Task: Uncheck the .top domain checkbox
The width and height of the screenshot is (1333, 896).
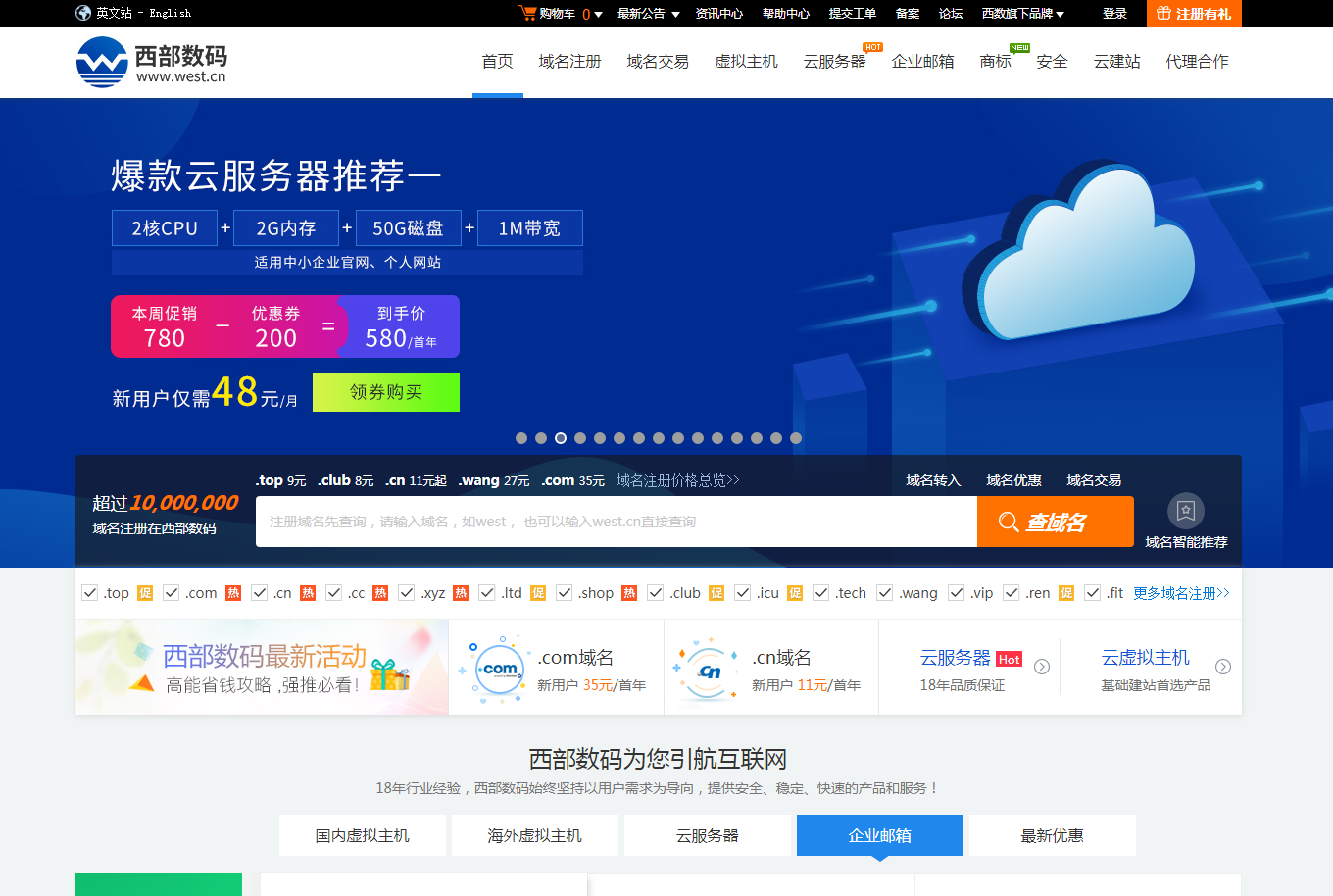Action: point(90,593)
